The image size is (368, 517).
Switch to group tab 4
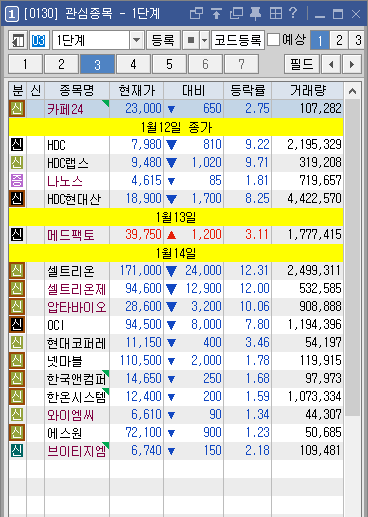click(133, 64)
